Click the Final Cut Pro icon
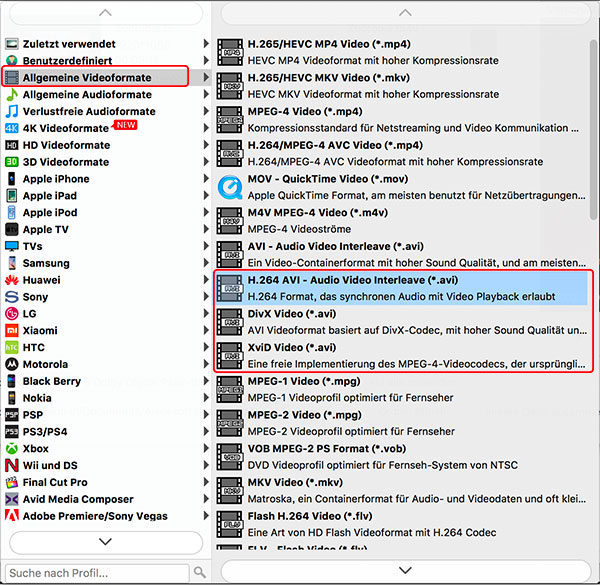The height and width of the screenshot is (585, 600). click(12, 482)
